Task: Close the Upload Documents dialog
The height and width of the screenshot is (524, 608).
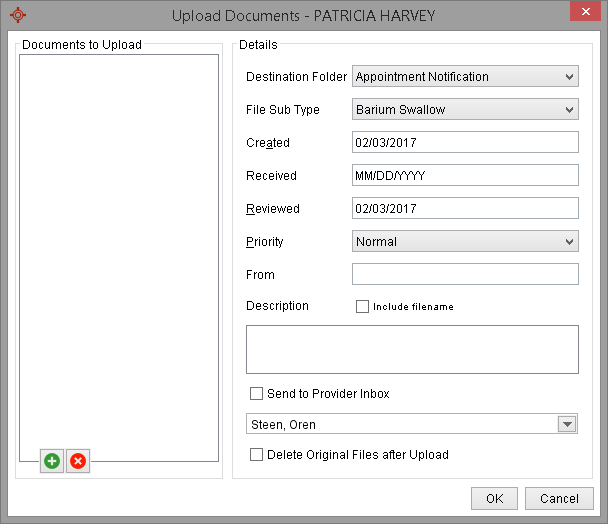Action: (584, 13)
